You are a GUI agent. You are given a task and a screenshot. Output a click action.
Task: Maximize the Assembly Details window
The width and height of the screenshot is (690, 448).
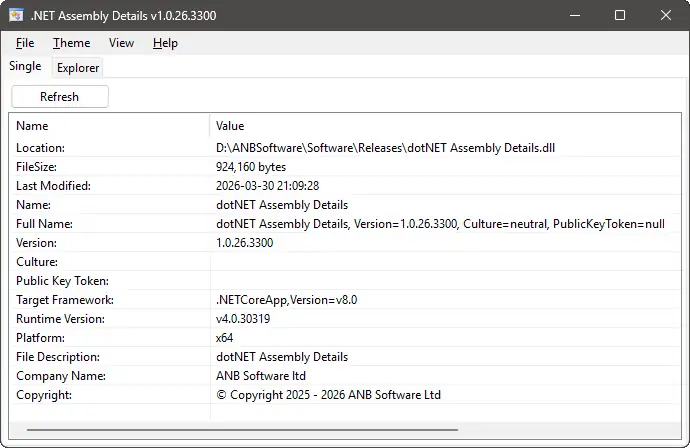click(620, 15)
